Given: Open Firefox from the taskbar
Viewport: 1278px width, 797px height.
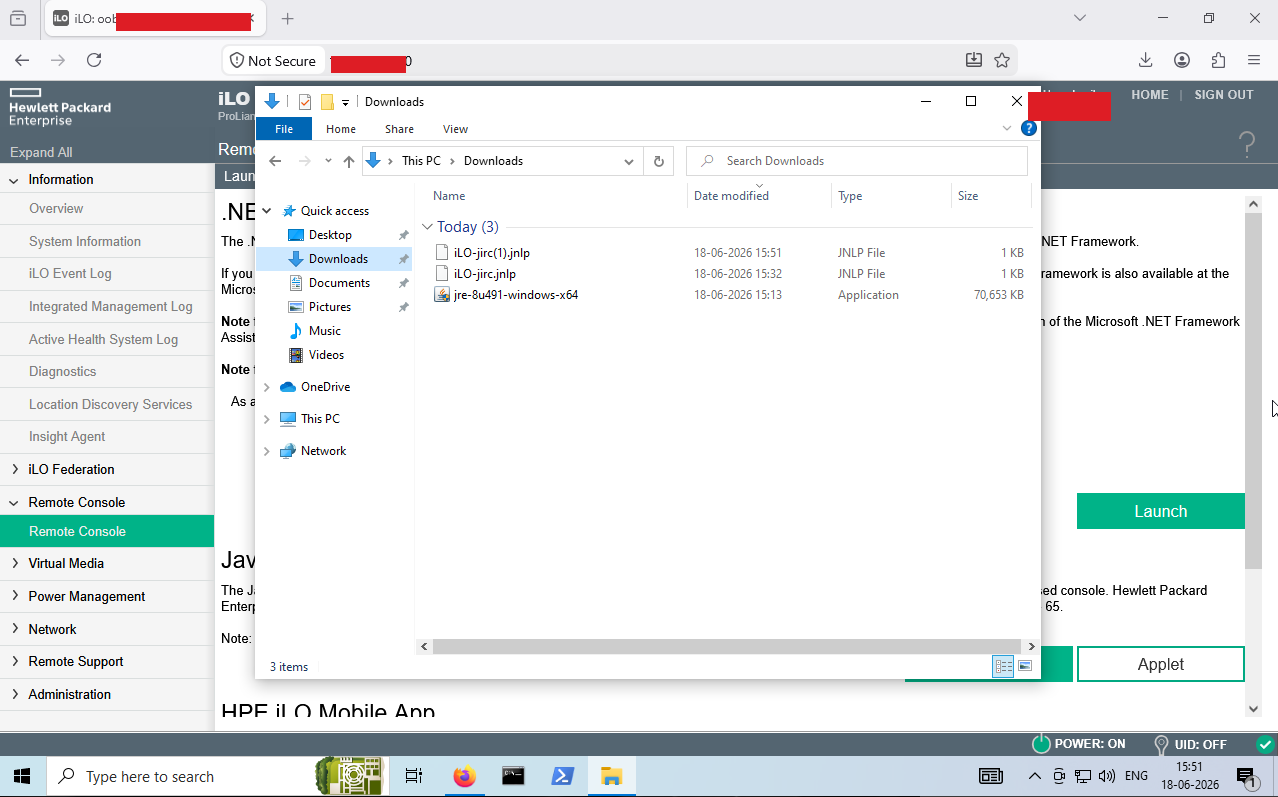Looking at the screenshot, I should pyautogui.click(x=464, y=776).
